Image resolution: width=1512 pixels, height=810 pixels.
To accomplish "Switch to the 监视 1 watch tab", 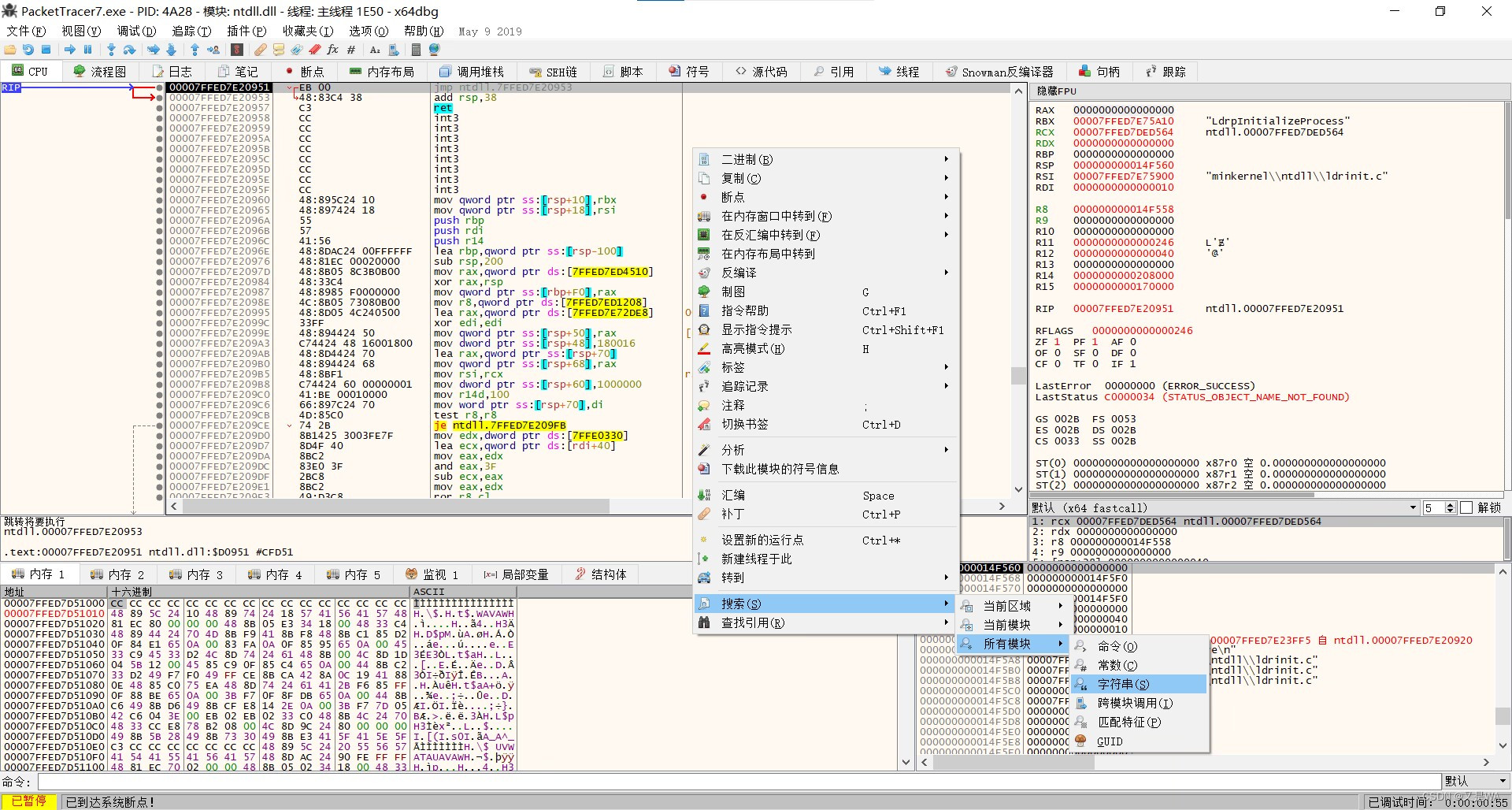I will pyautogui.click(x=432, y=574).
